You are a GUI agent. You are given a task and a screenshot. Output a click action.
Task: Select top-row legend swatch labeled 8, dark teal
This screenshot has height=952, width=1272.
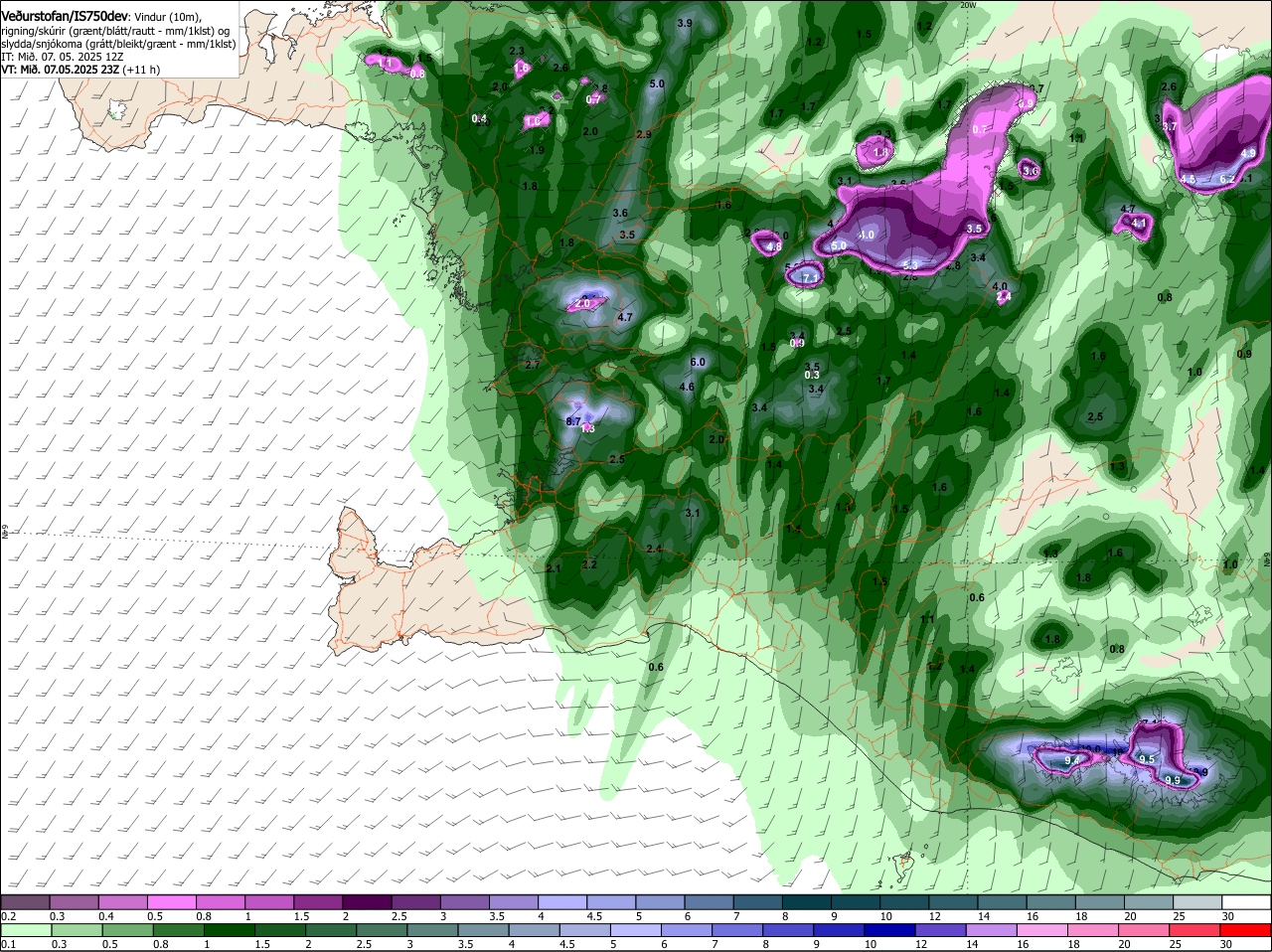pyautogui.click(x=805, y=902)
